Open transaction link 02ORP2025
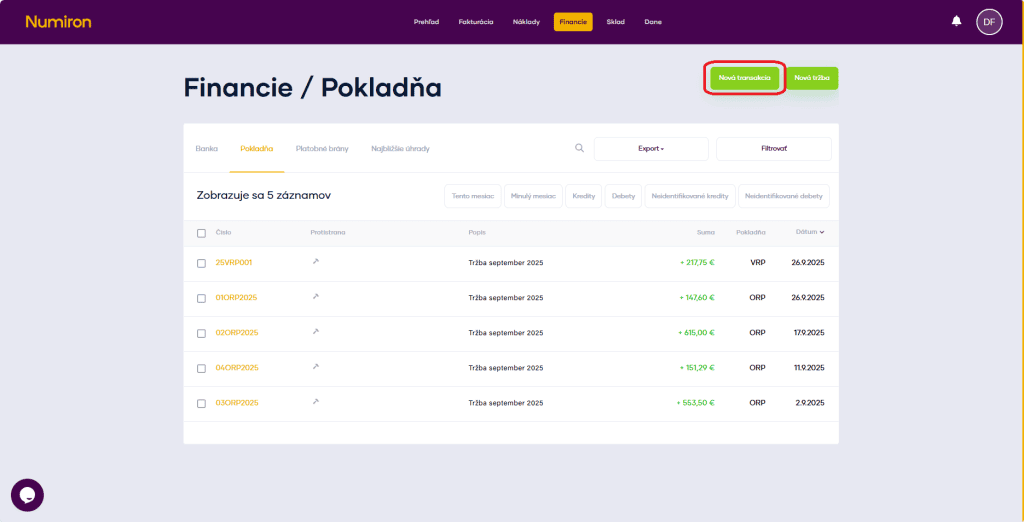Screen dimensions: 1024x522 237,333
